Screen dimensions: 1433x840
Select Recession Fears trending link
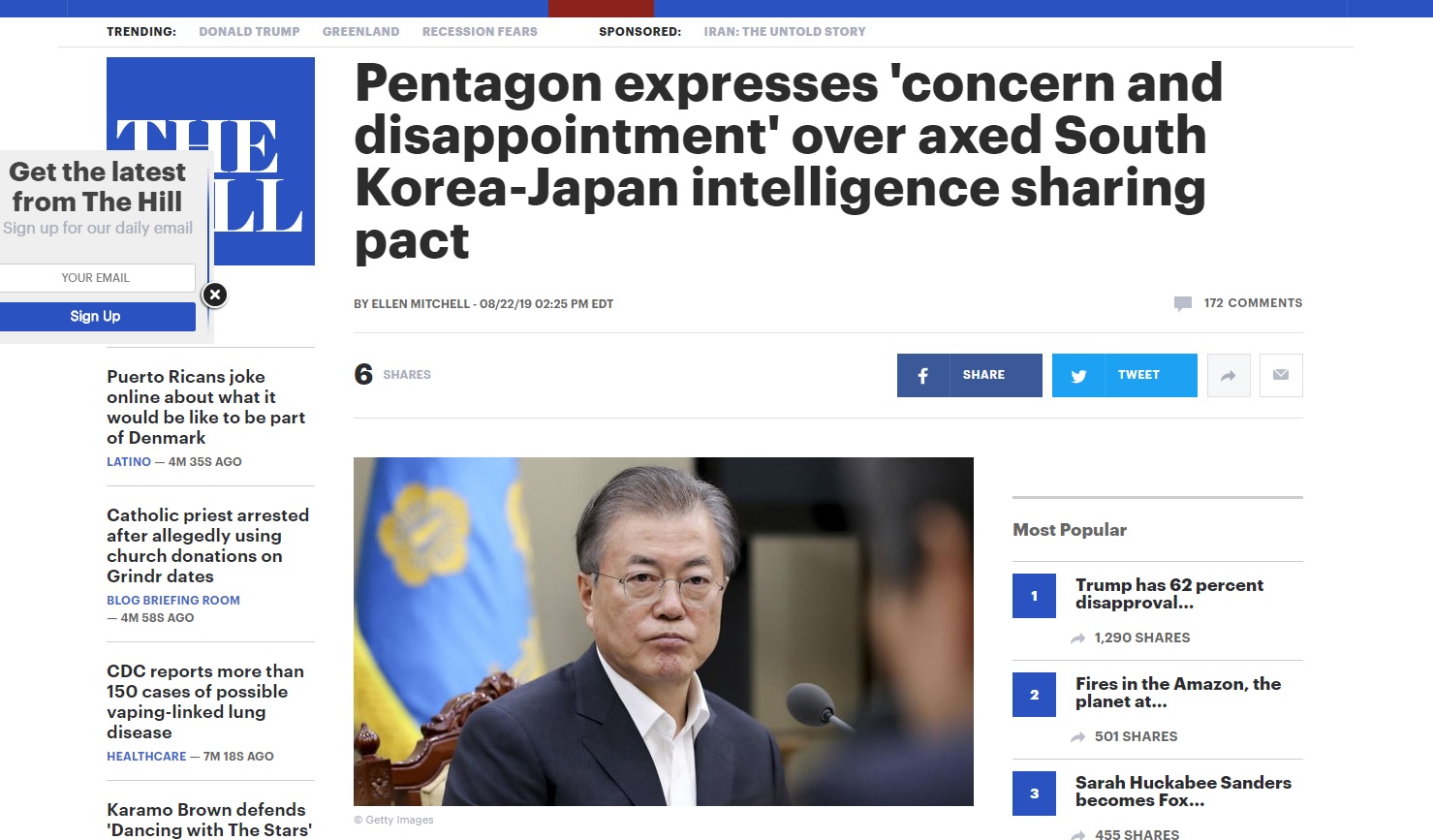(480, 32)
